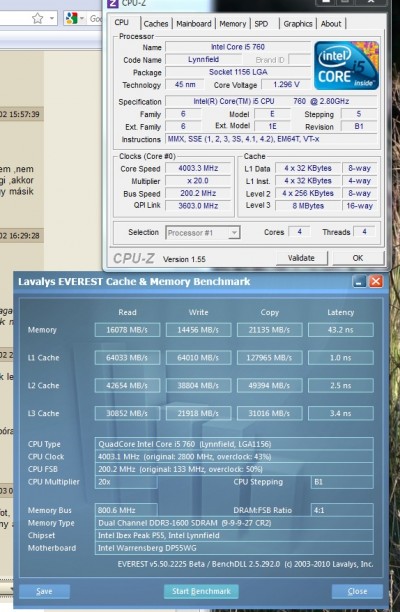
Task: Click the Validate button in CPU-Z
Action: point(301,258)
